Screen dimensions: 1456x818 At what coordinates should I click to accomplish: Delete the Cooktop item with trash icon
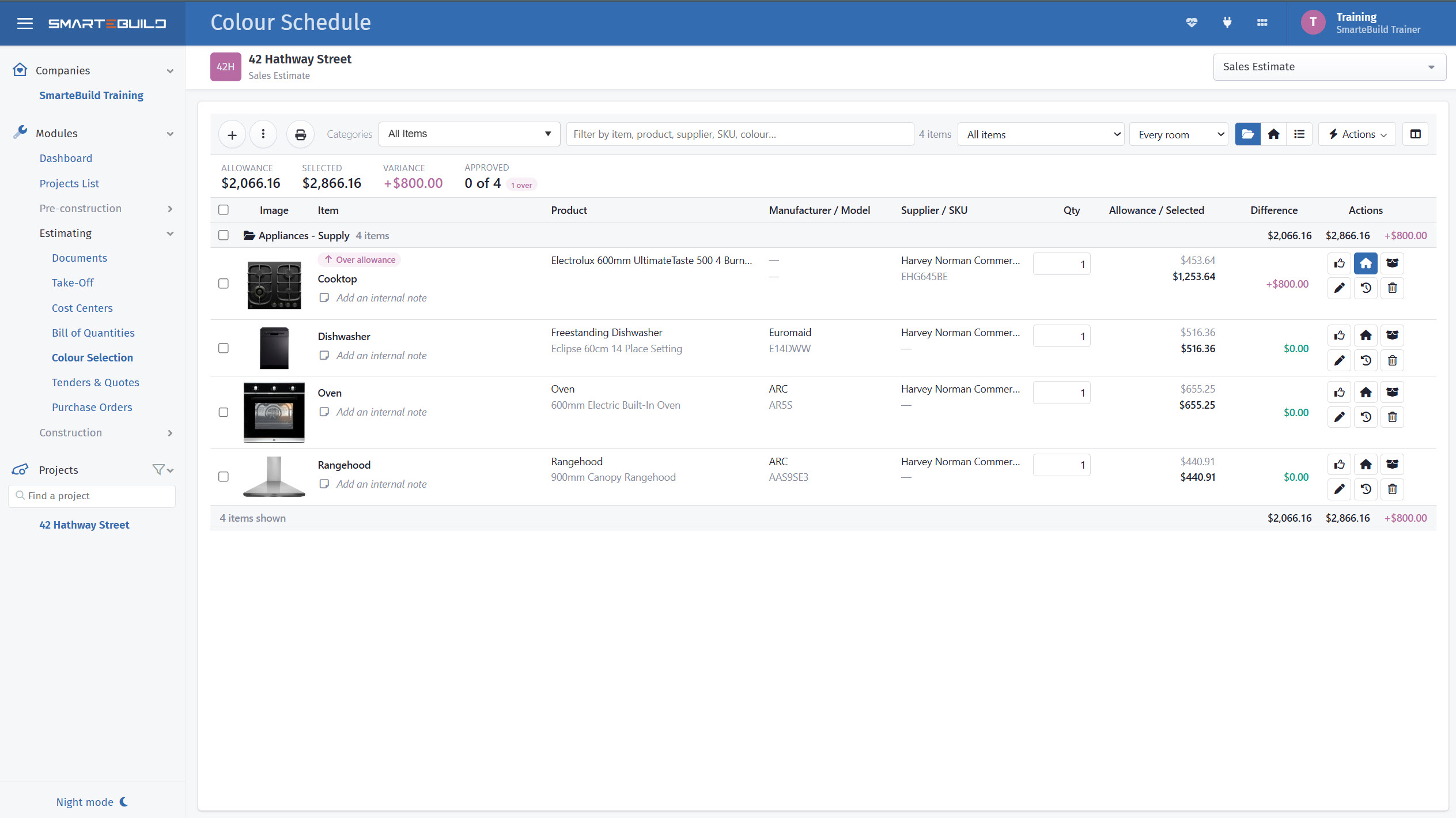1392,288
